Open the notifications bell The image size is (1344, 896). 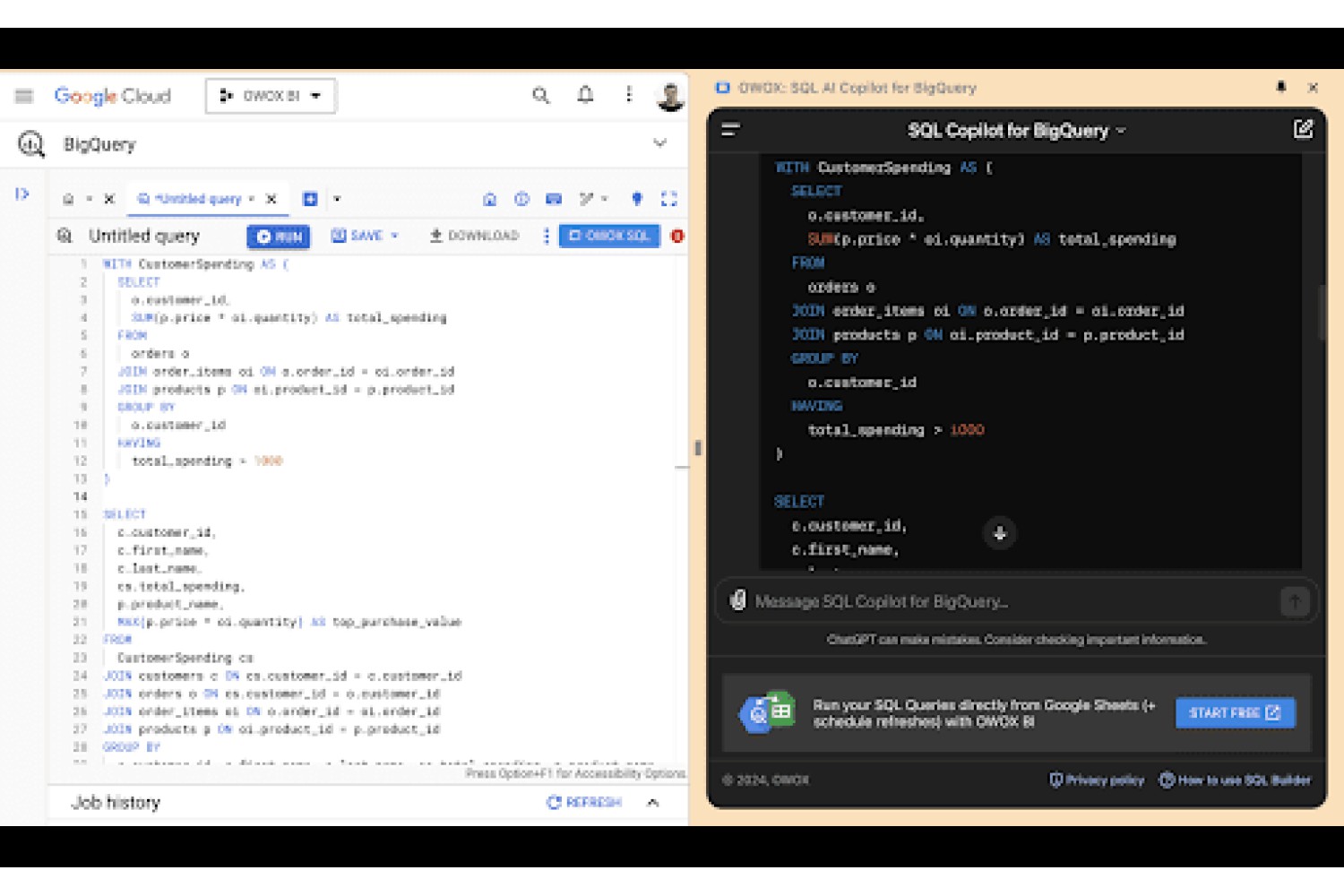pos(585,95)
